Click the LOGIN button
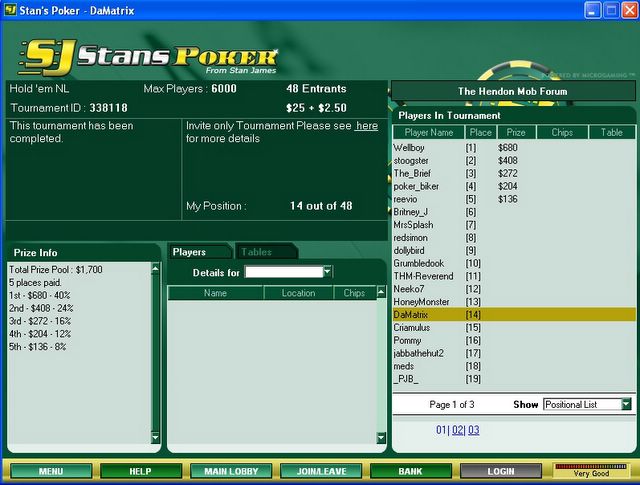The width and height of the screenshot is (640, 485). [x=501, y=471]
